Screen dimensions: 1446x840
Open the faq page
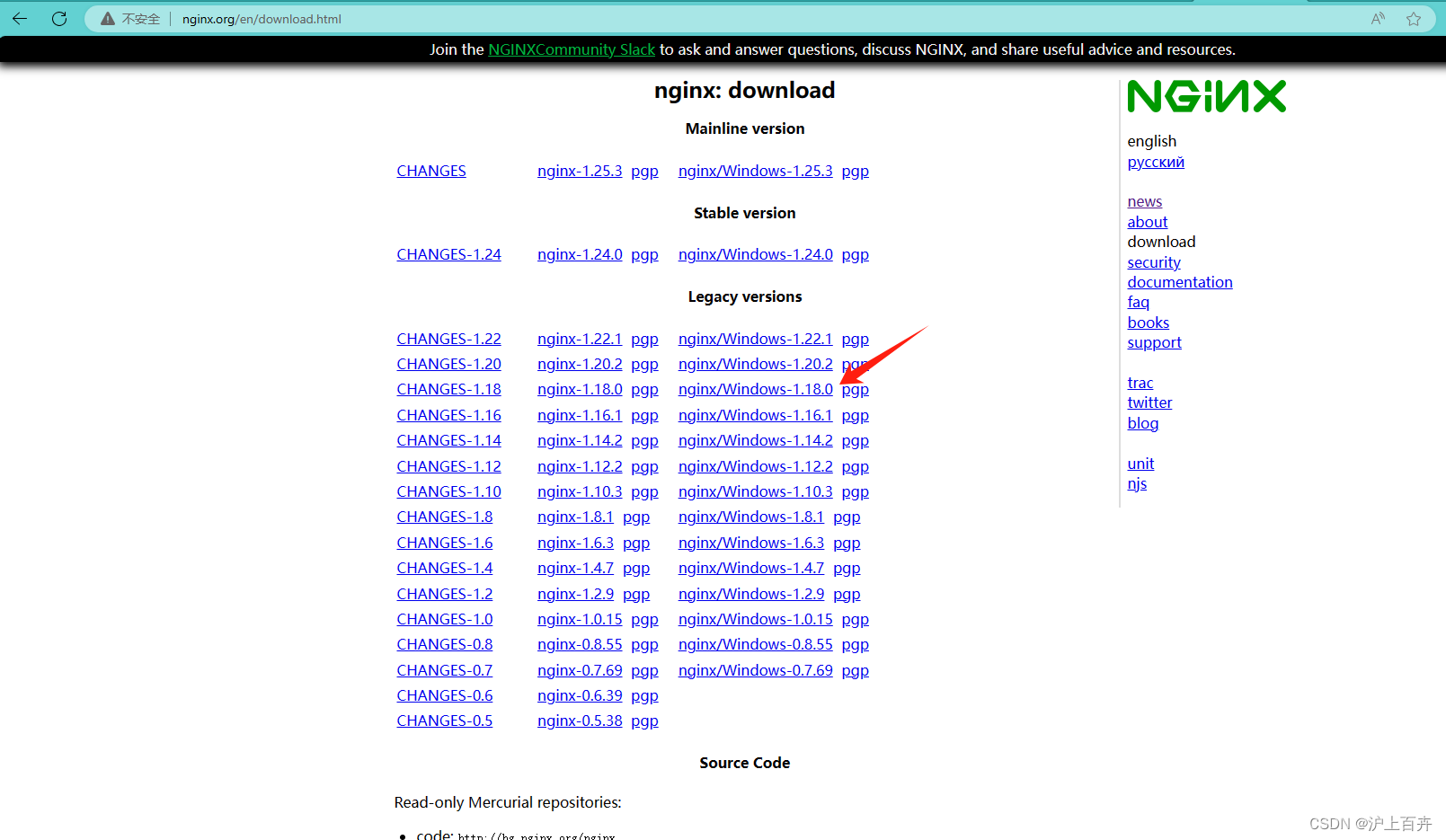coord(1139,303)
